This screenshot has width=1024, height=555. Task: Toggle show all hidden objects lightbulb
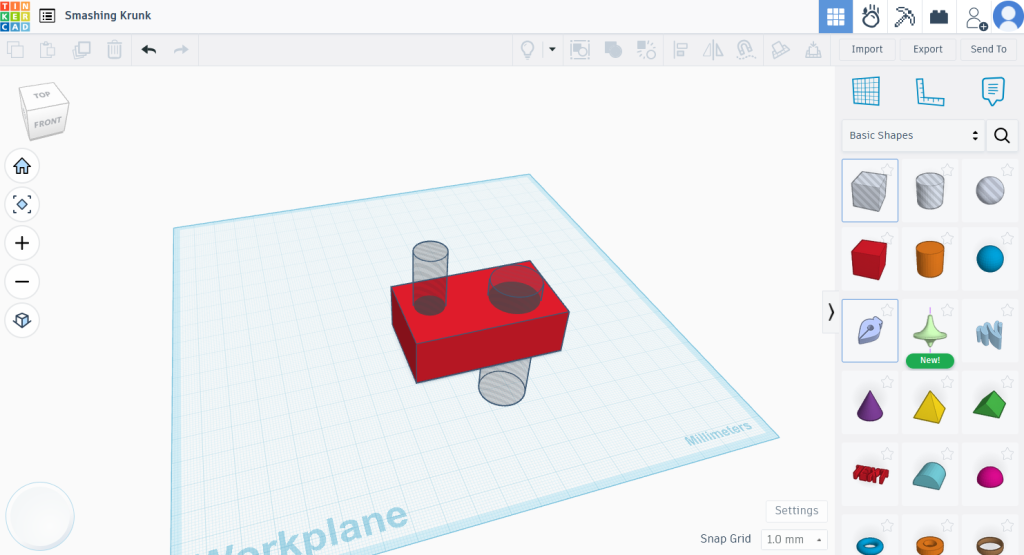[x=526, y=49]
